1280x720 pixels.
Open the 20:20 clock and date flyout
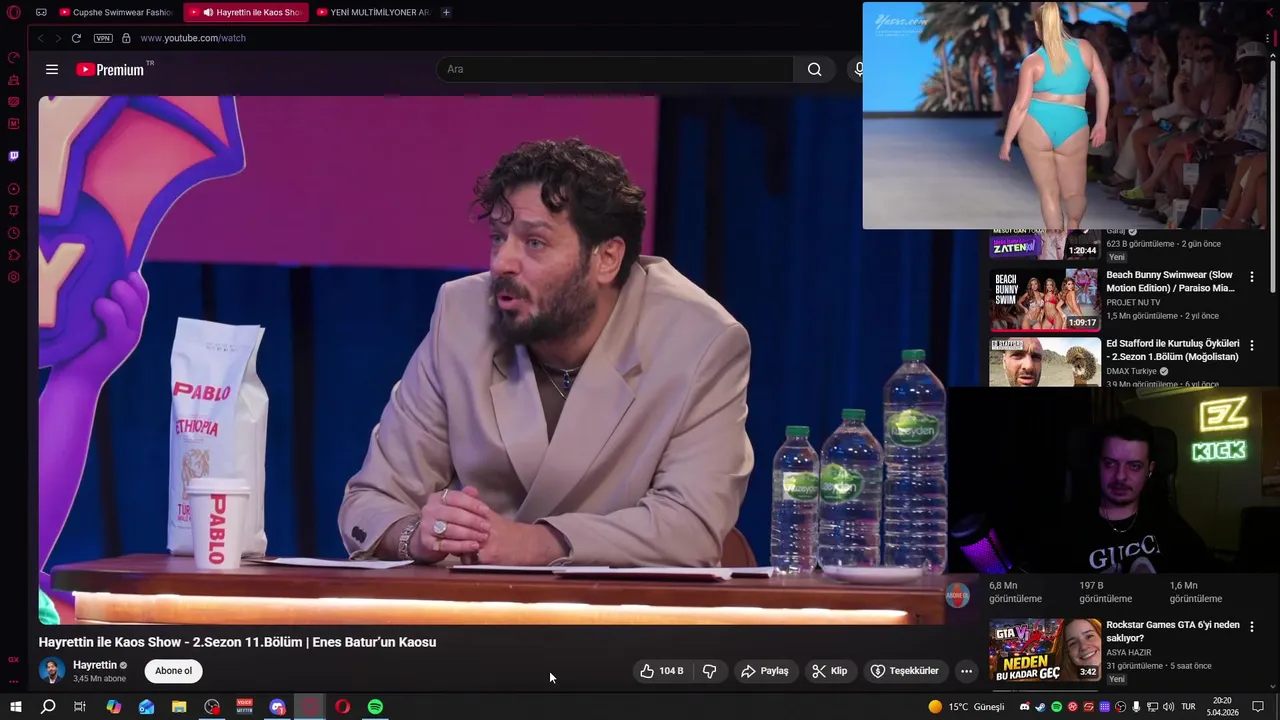[x=1222, y=707]
